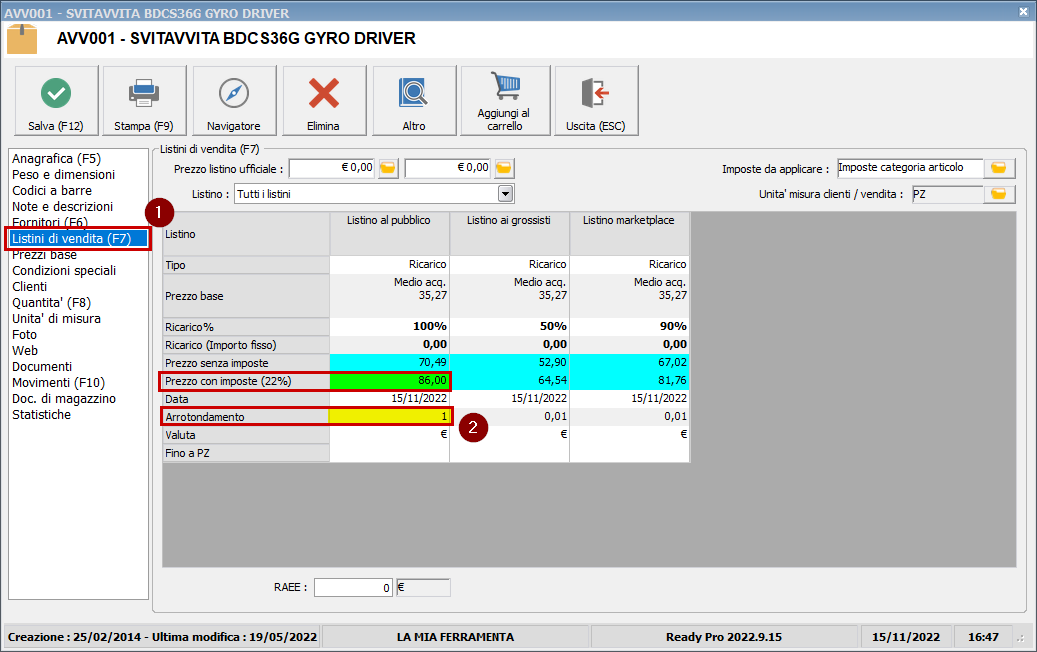Select the 70,49 Prezzo senza imposte cell

click(x=390, y=362)
